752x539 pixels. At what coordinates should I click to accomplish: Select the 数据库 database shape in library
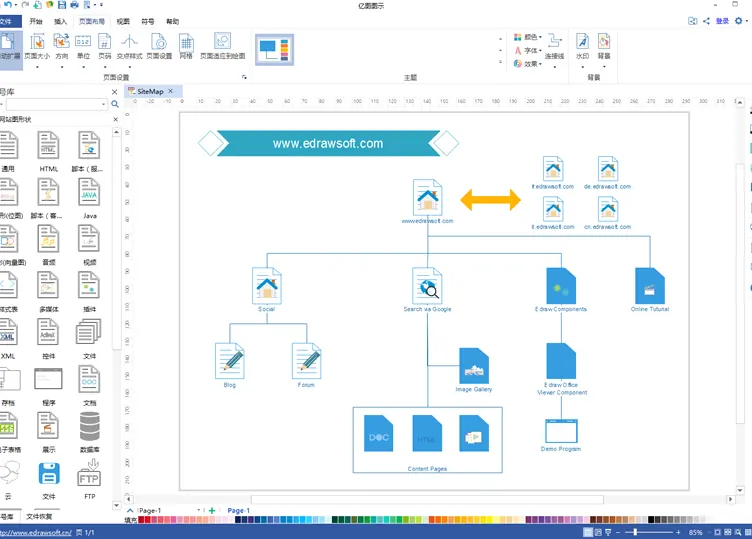[90, 433]
